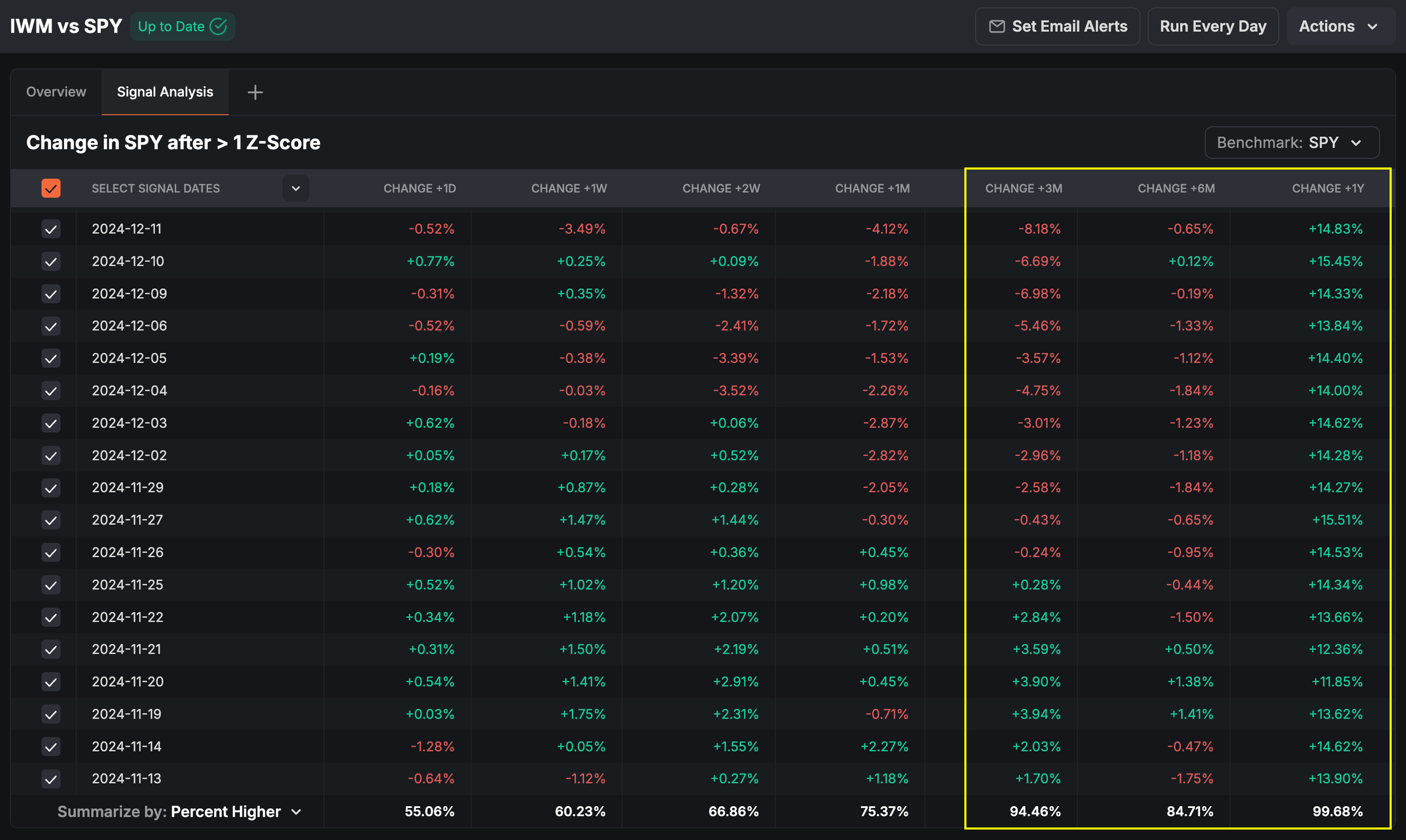Deselect the 2024-11-13 row checkbox
This screenshot has height=840, width=1406.
(x=51, y=779)
